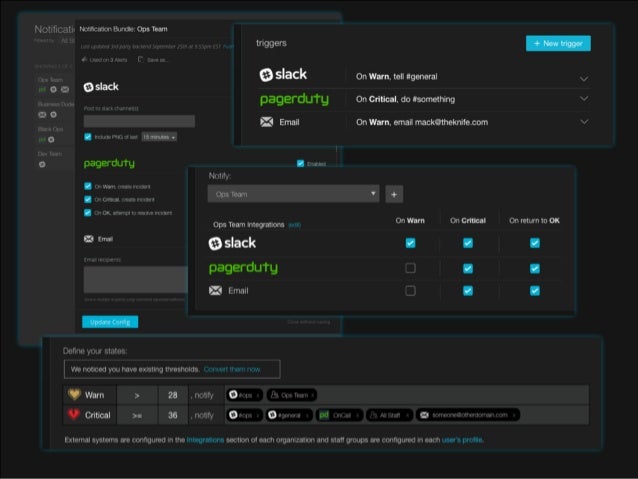The width and height of the screenshot is (638, 479).
Task: Click the Update Config button
Action: tap(110, 322)
